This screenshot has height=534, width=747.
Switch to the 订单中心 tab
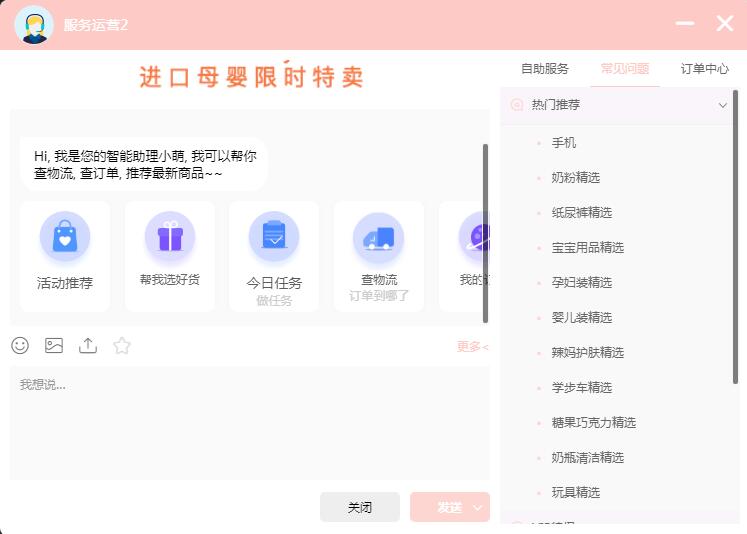[704, 69]
